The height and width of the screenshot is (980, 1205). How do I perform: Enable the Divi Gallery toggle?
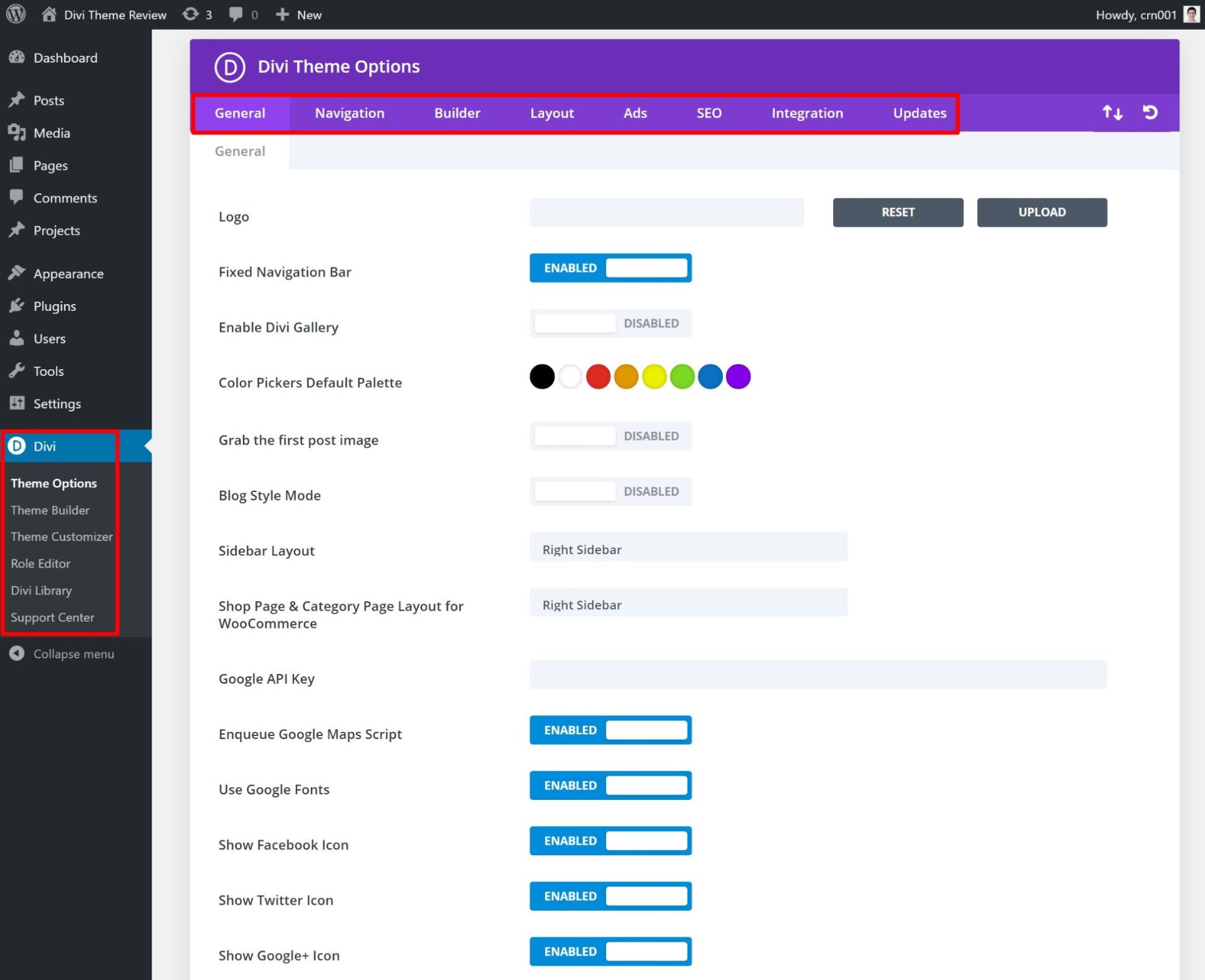tap(610, 323)
